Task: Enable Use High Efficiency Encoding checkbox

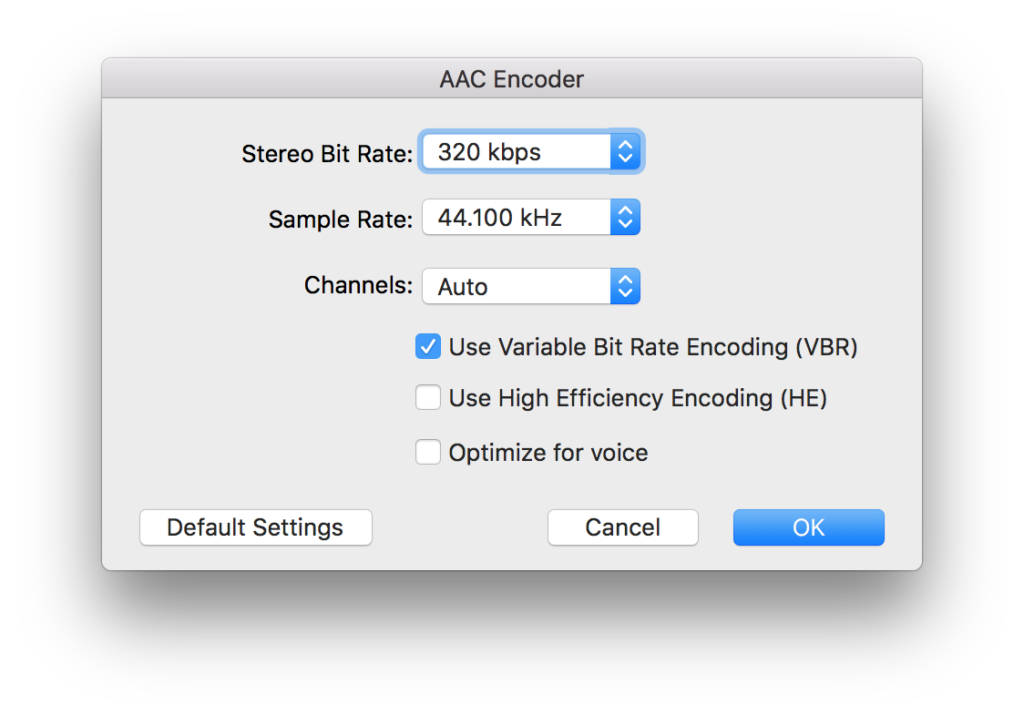Action: pyautogui.click(x=428, y=397)
